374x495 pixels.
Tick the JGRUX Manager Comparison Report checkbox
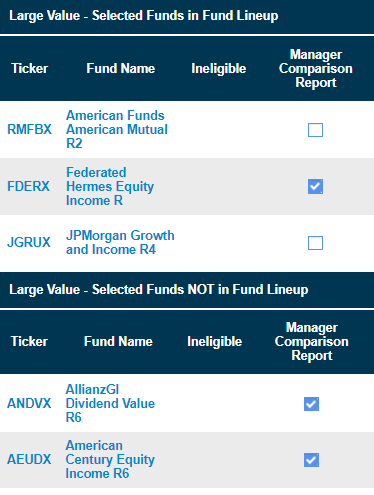315,243
